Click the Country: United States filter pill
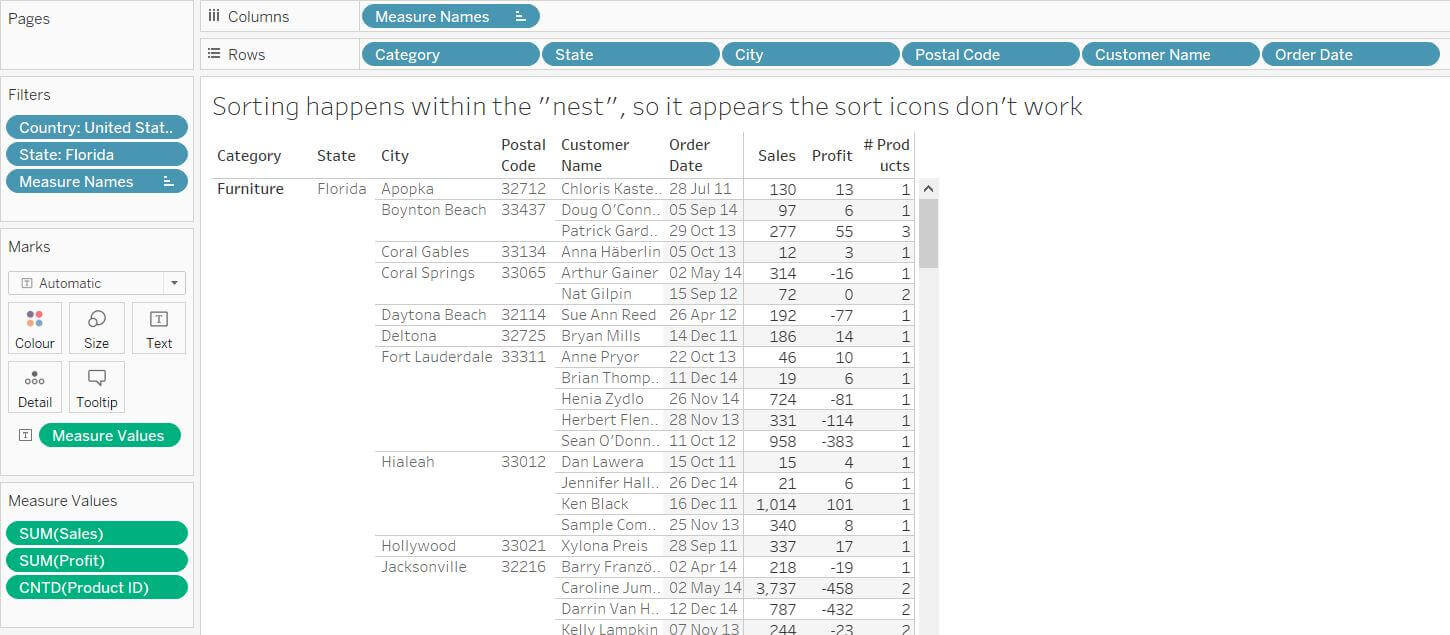The width and height of the screenshot is (1450, 635). pyautogui.click(x=96, y=127)
